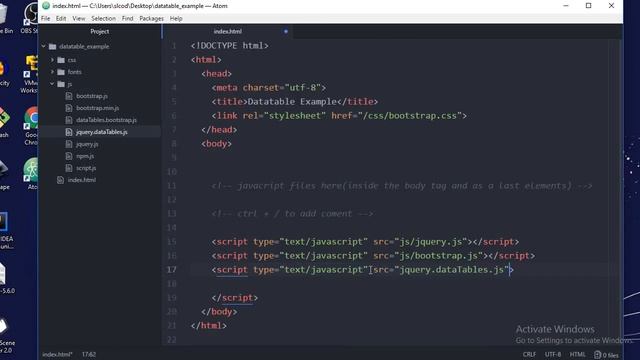Expand the css folder chevron
Screen dimensions: 640x360
(x=52, y=60)
